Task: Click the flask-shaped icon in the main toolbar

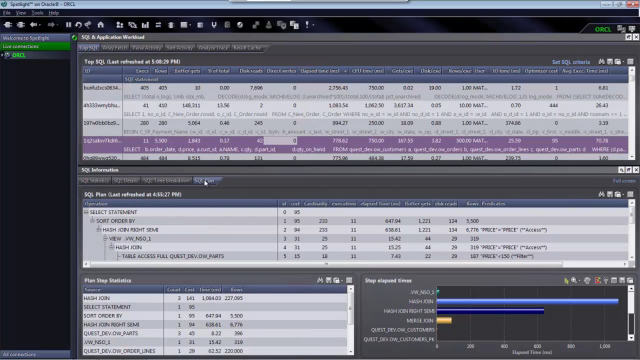Action: point(269,25)
